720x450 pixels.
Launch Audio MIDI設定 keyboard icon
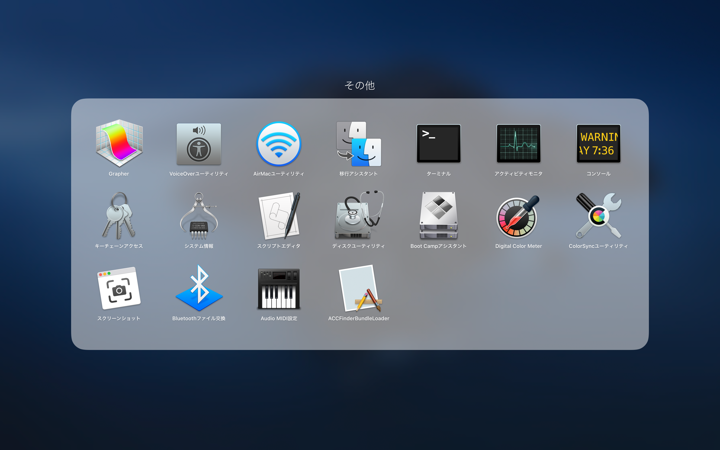[279, 289]
